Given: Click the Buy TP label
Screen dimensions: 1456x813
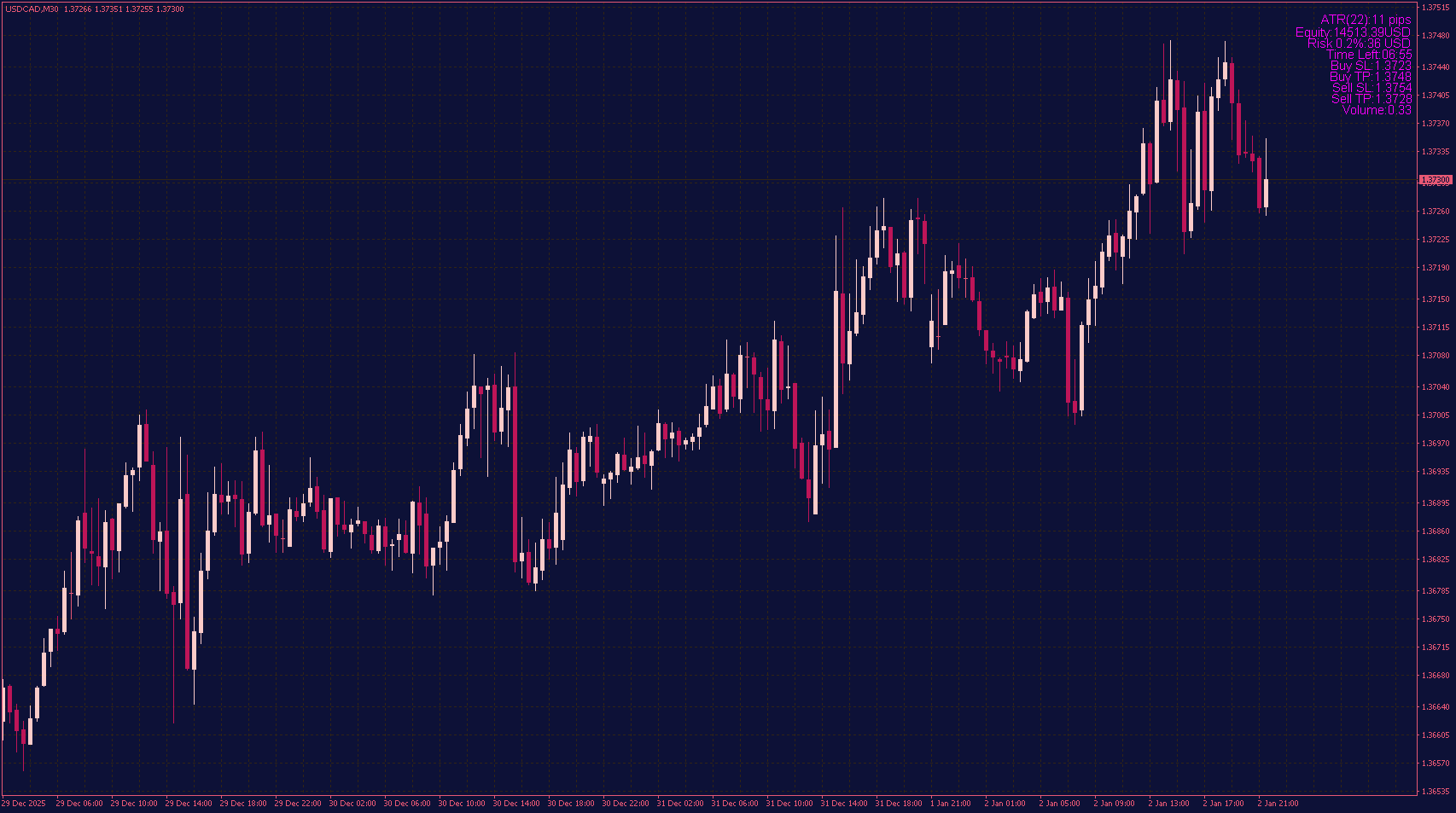Looking at the screenshot, I should pos(1371,77).
